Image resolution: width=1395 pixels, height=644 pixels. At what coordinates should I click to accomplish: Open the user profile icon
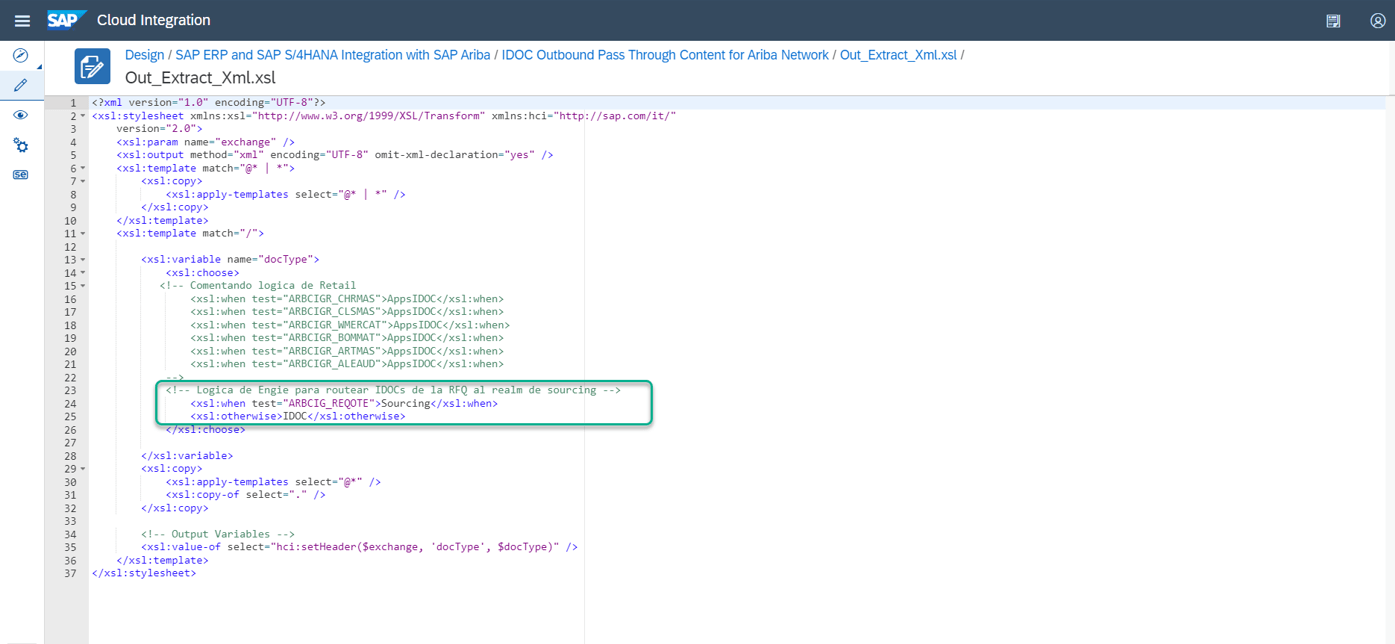click(1377, 20)
